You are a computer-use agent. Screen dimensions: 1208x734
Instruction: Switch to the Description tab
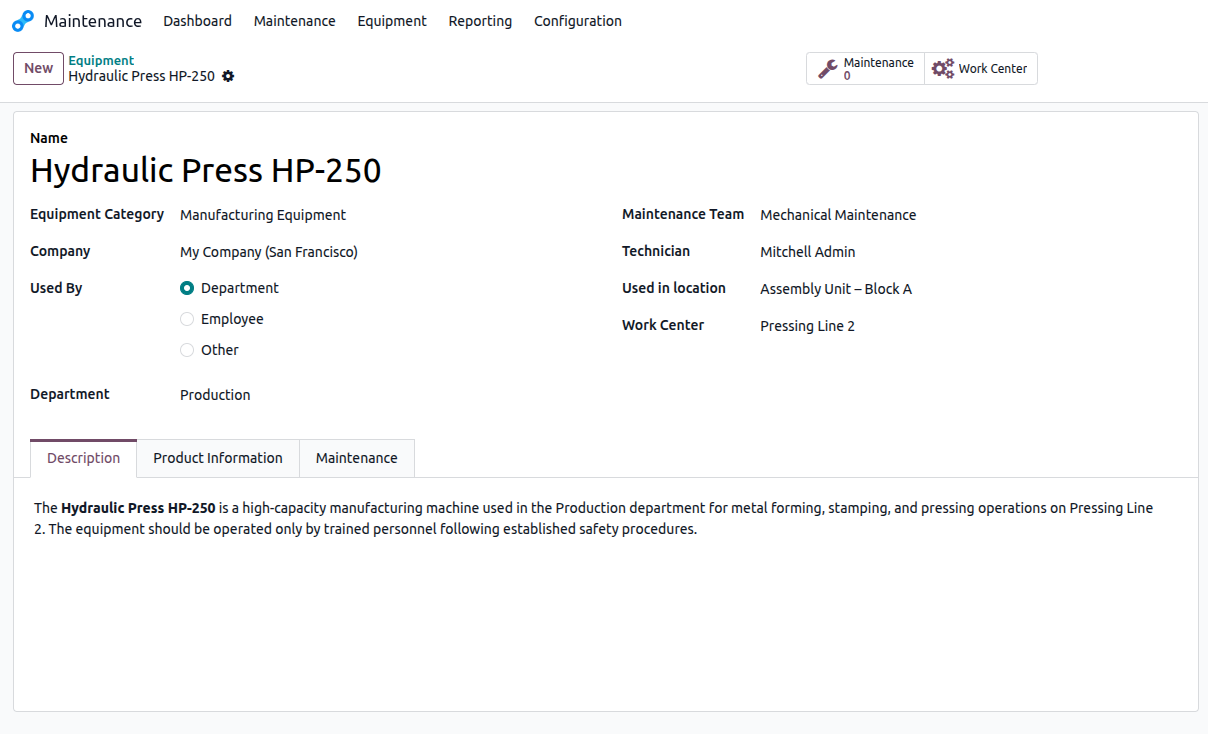pyautogui.click(x=84, y=458)
